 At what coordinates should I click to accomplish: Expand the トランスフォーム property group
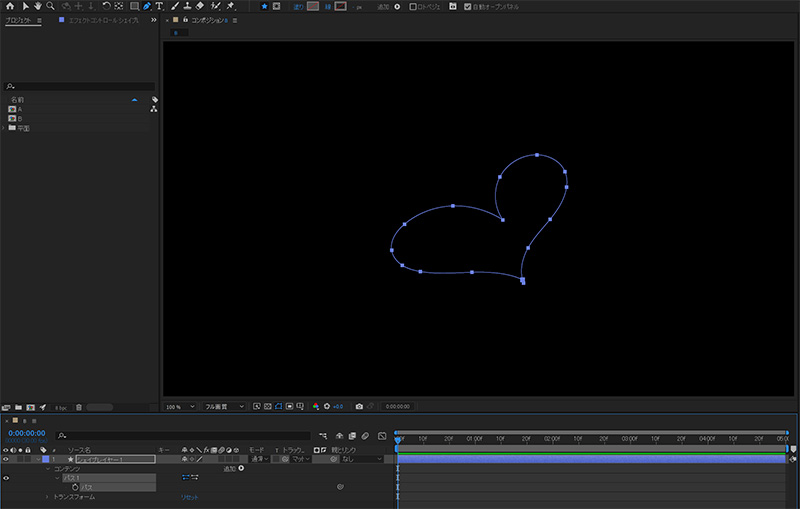point(46,496)
